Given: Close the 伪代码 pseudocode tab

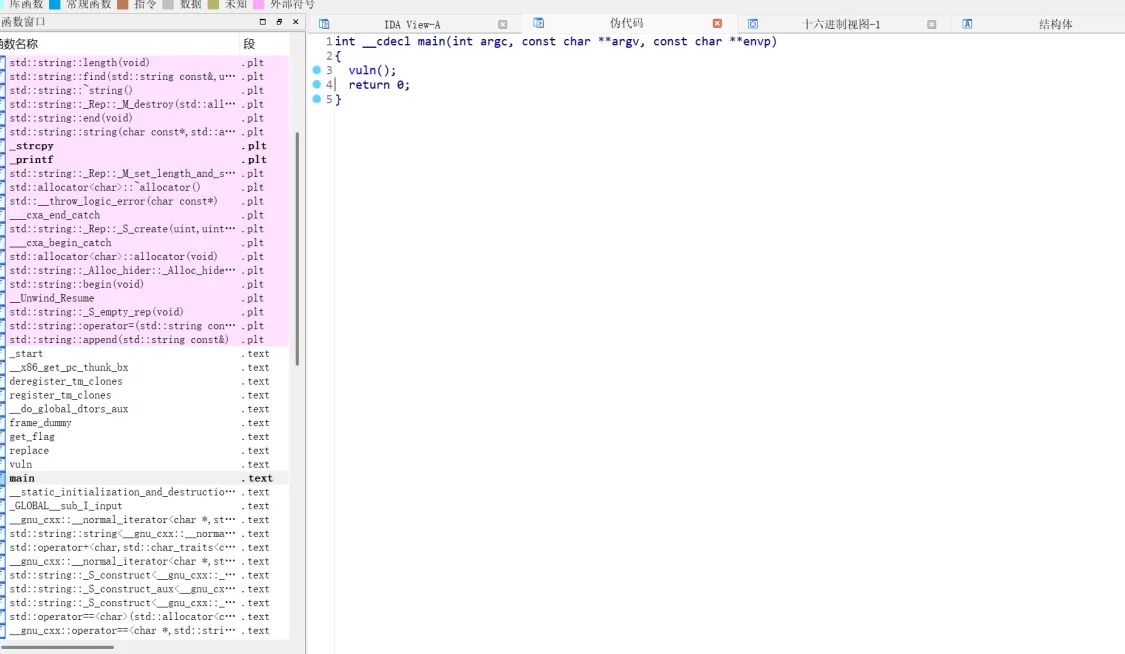Looking at the screenshot, I should [717, 24].
